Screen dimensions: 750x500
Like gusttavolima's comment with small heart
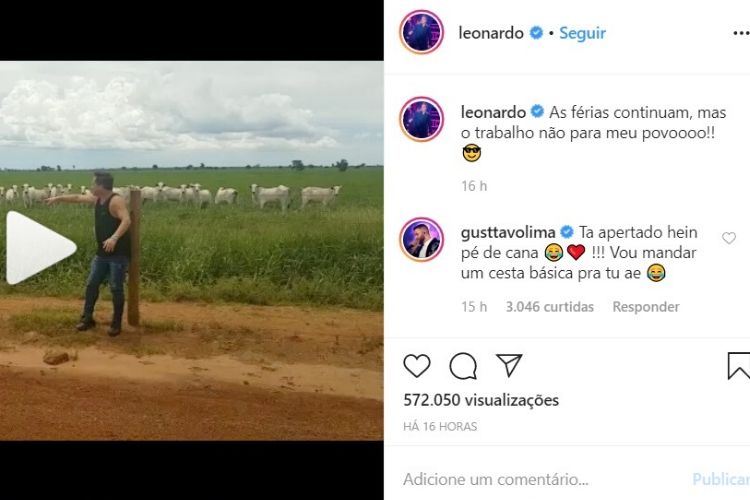click(x=728, y=238)
